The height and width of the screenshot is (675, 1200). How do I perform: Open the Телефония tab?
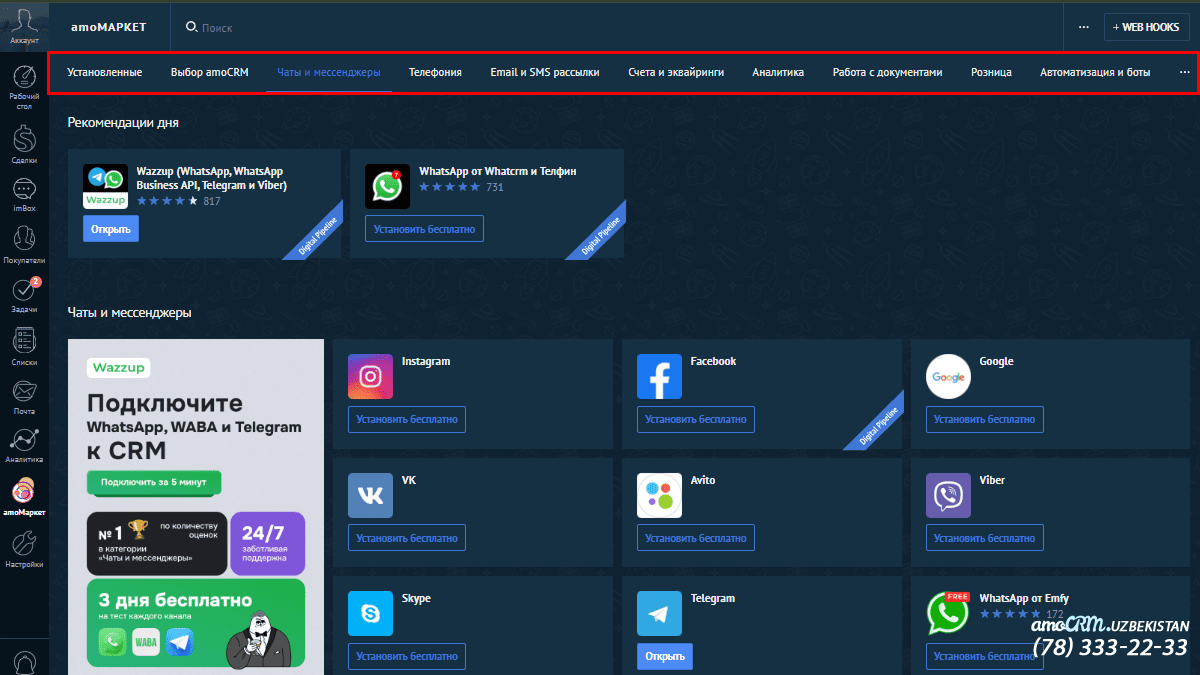(x=435, y=72)
